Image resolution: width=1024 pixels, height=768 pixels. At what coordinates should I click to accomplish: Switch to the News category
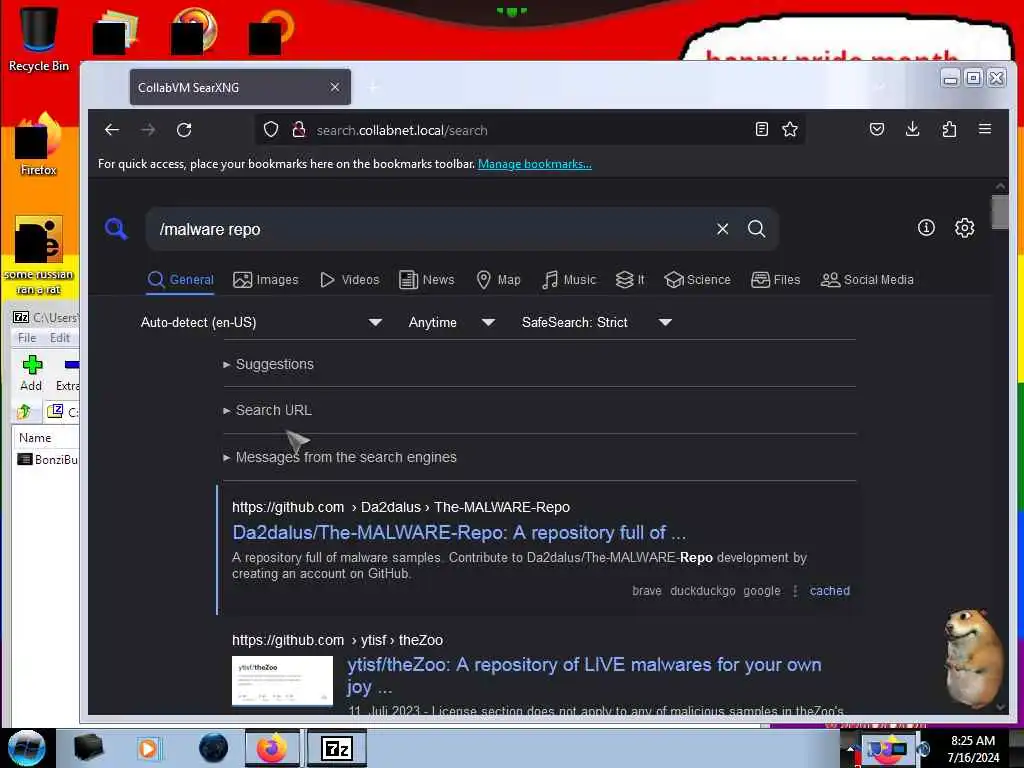pyautogui.click(x=426, y=280)
